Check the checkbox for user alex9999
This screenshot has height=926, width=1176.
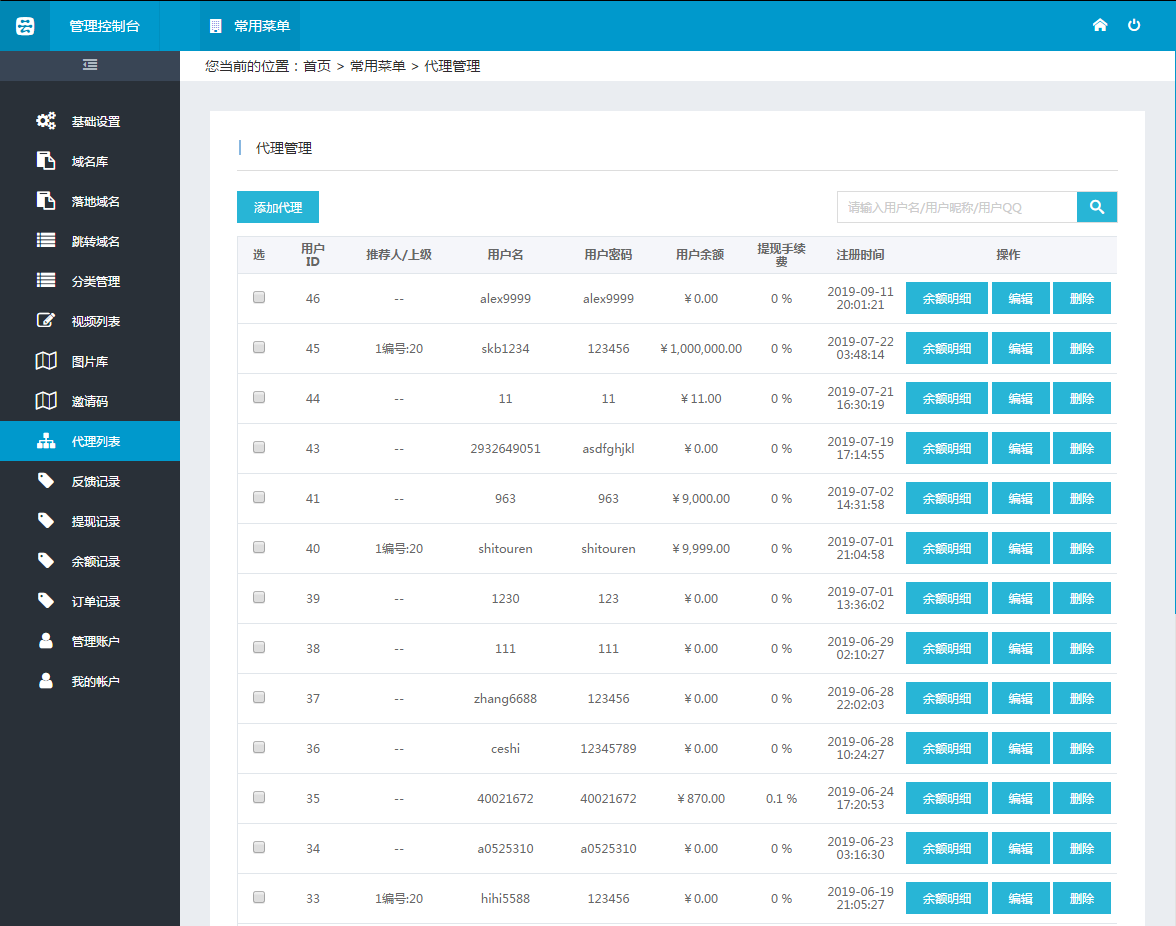tap(259, 297)
